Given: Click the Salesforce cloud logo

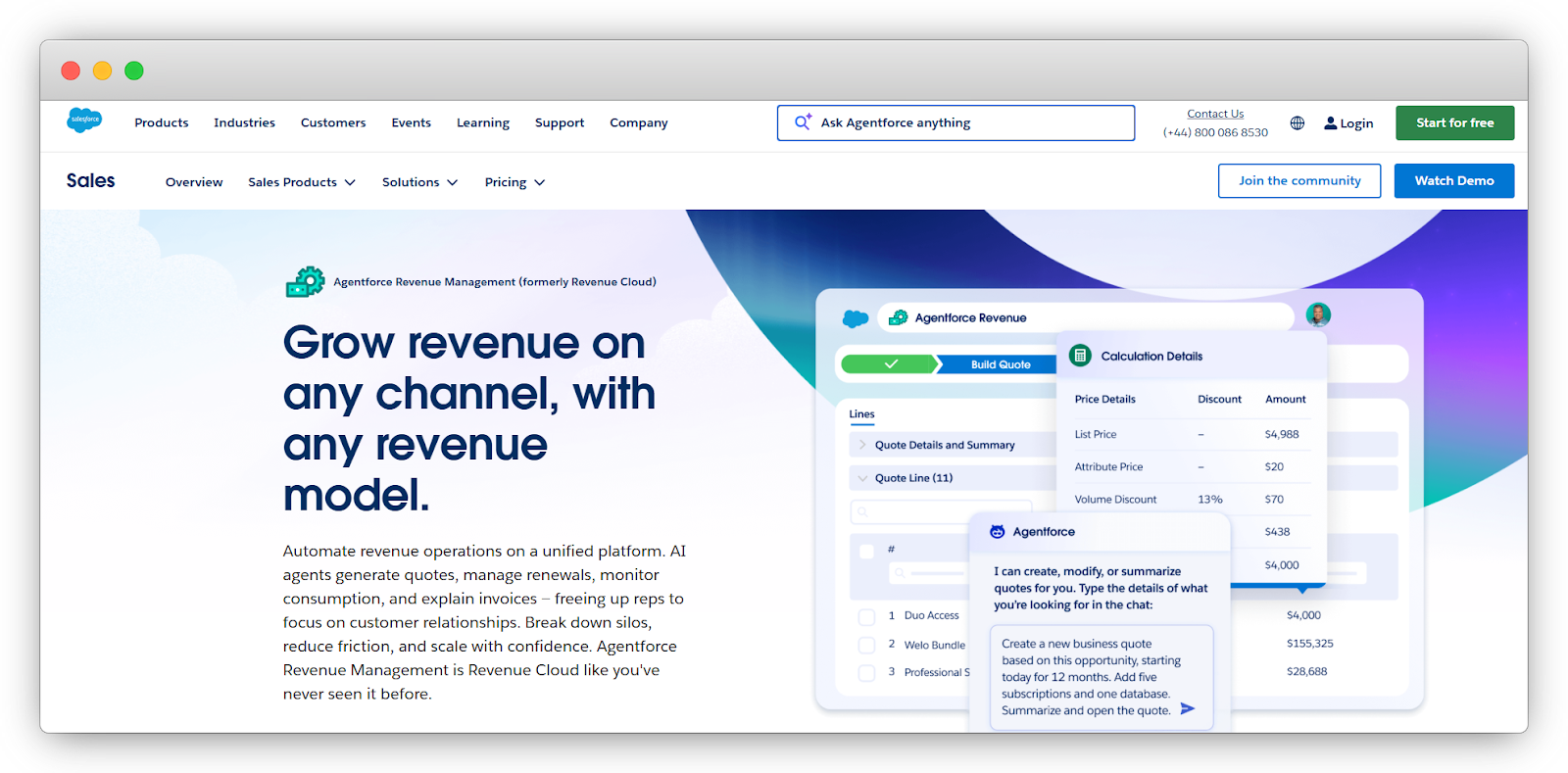Looking at the screenshot, I should pyautogui.click(x=84, y=120).
